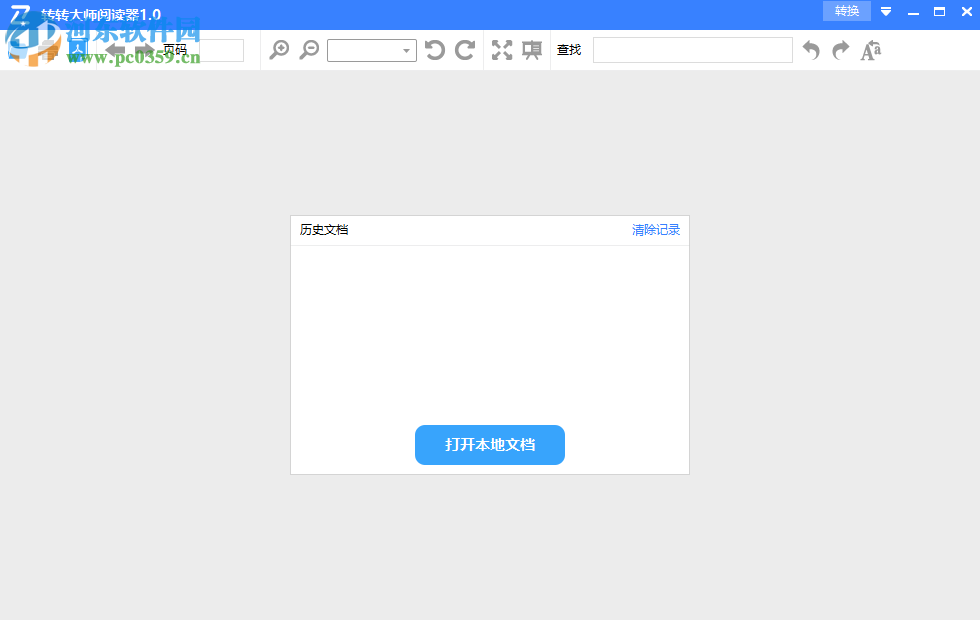Click the 历史文档 panel header
The height and width of the screenshot is (620, 980).
(x=323, y=229)
